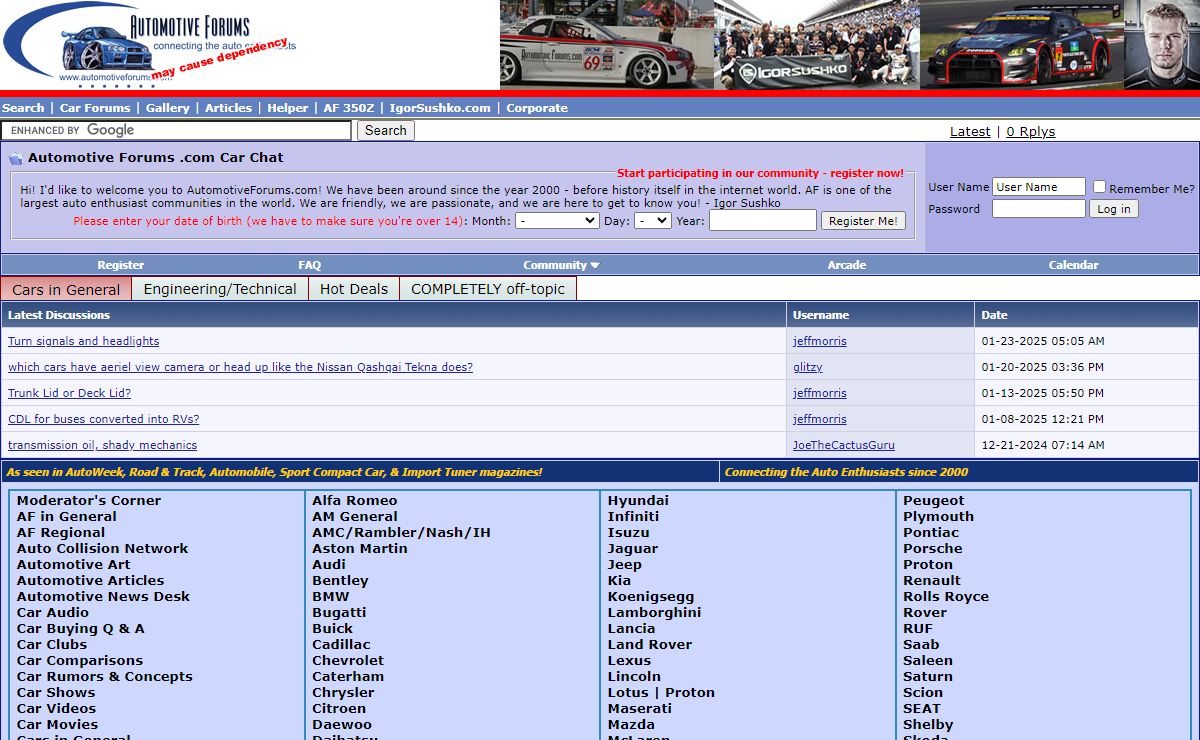Click FAQ in the blue menu bar
Screen dimensions: 1200x740
point(309,265)
